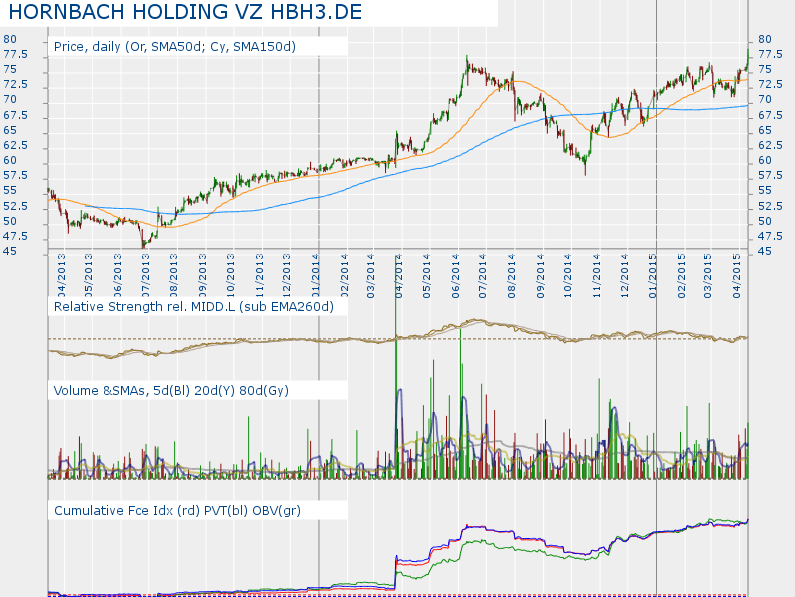This screenshot has width=795, height=597.
Task: Click the 77.5 value on right price axis
Action: (x=771, y=54)
